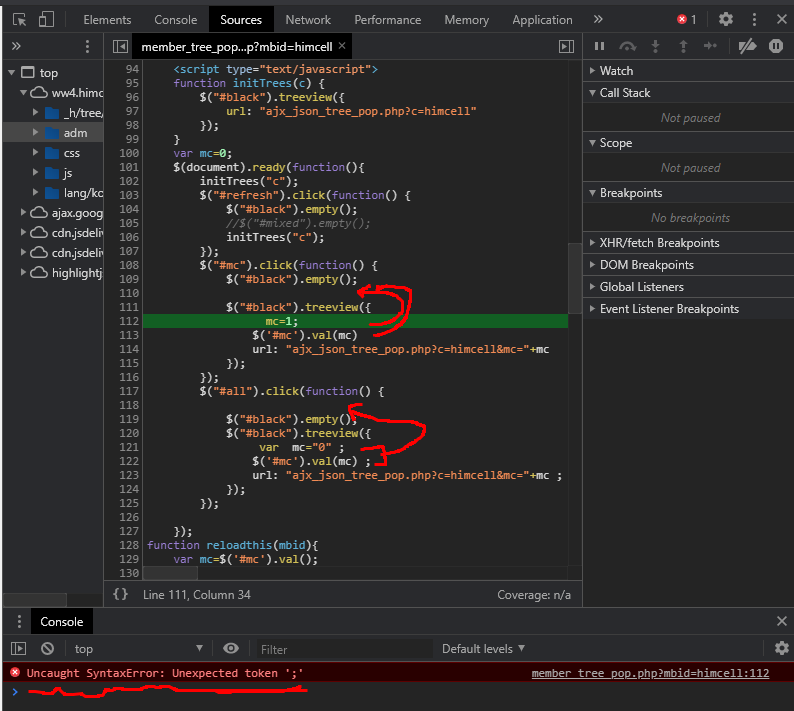Click the inspect element picker icon
The image size is (794, 711).
19,19
